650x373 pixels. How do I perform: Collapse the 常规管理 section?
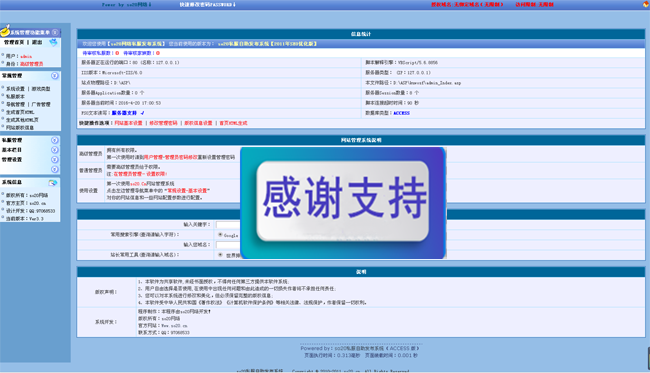(x=55, y=76)
